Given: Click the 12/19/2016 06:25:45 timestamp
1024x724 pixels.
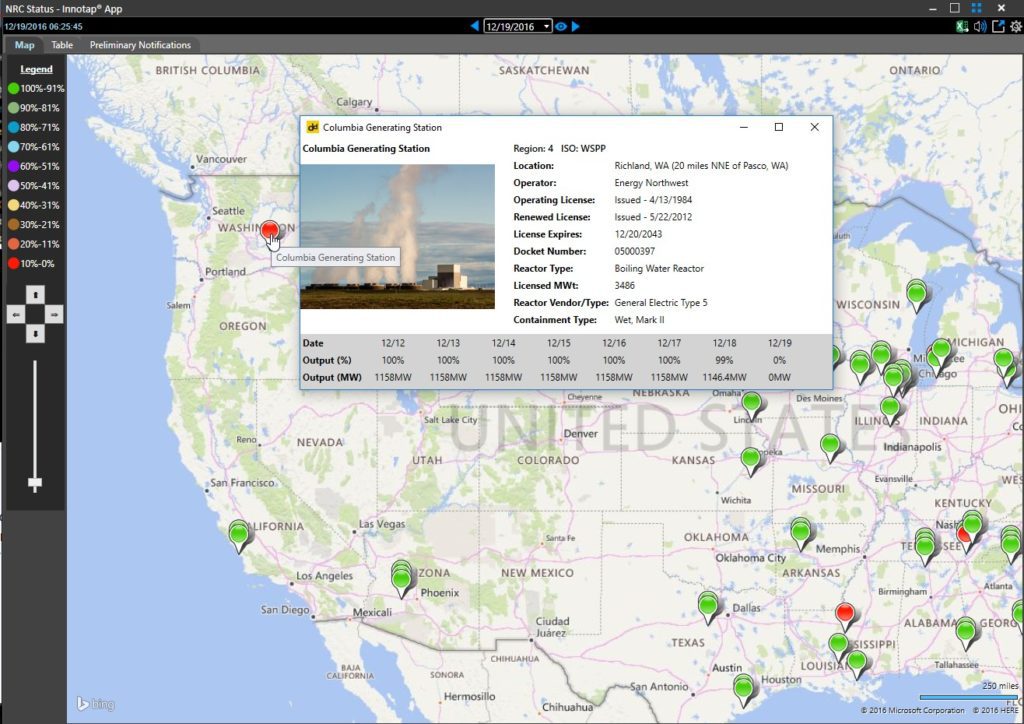Looking at the screenshot, I should (x=43, y=27).
